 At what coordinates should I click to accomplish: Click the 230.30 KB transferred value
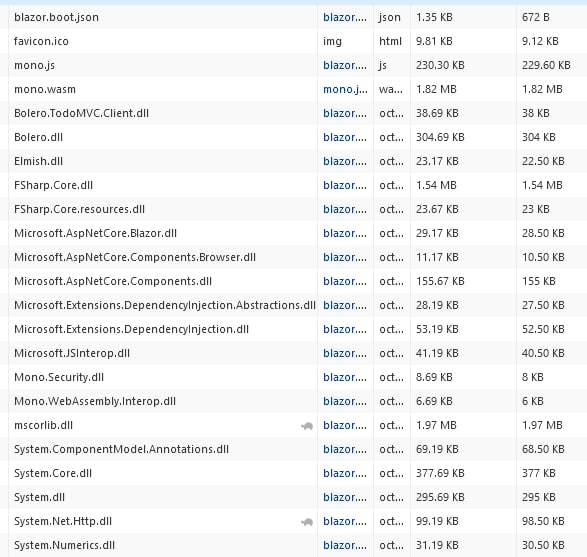[440, 65]
